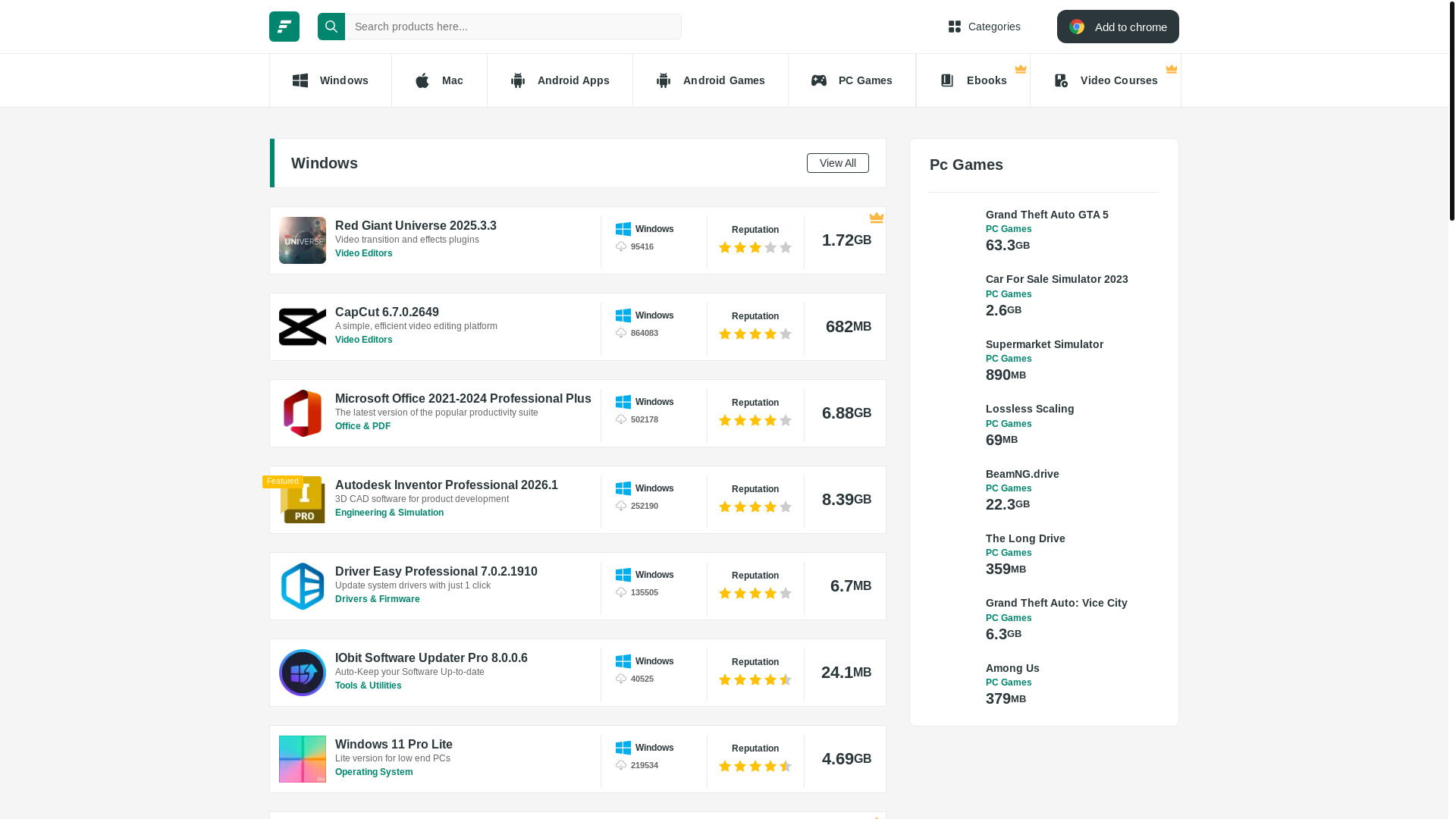Screen dimensions: 1456x819
Task: Open the Categories menu
Action: (x=984, y=27)
